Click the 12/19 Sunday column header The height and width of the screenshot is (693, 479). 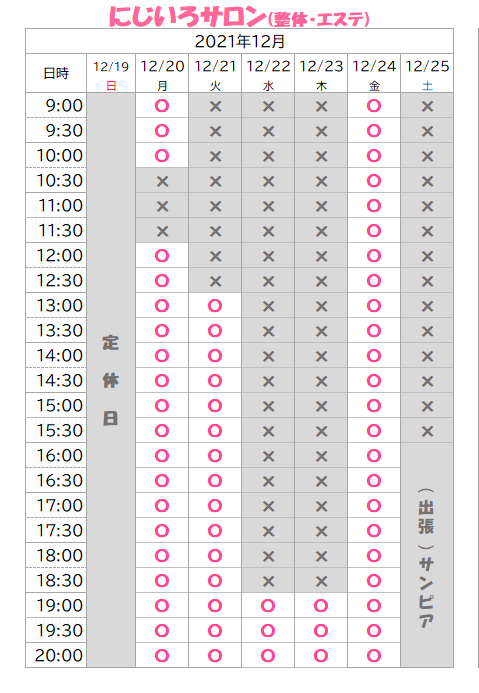[111, 73]
